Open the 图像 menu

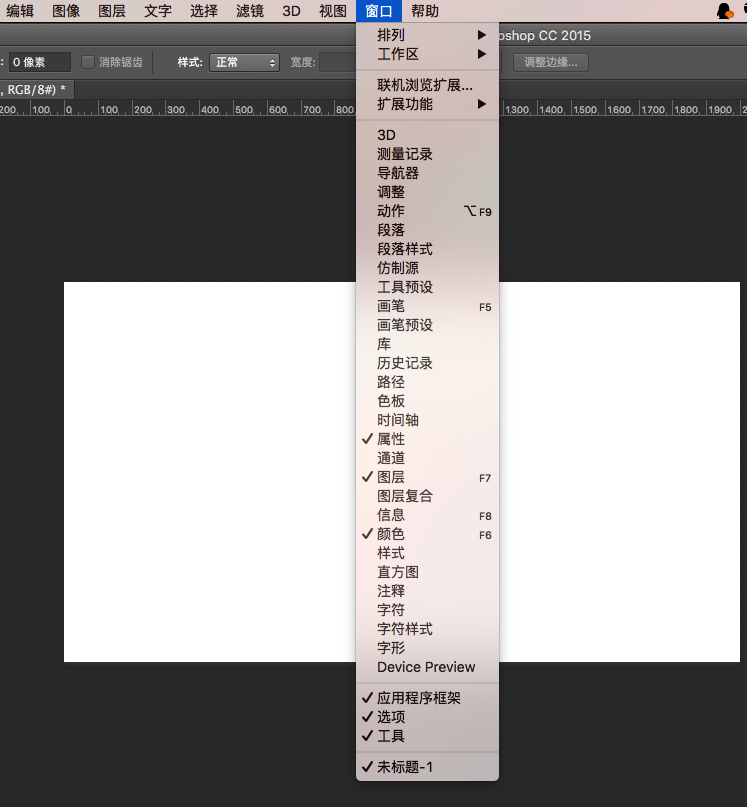(66, 11)
